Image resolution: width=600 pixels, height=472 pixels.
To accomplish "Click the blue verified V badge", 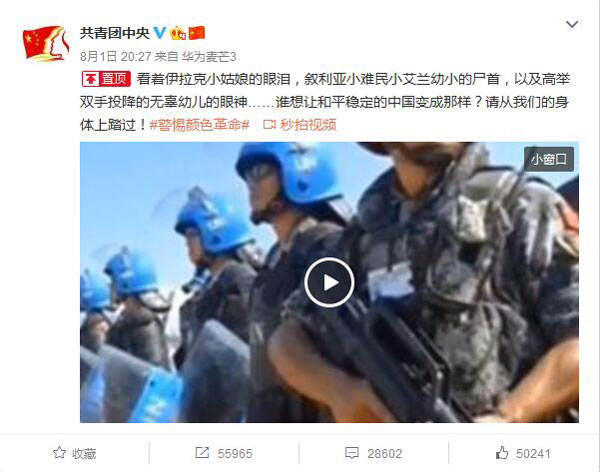I will (x=160, y=33).
